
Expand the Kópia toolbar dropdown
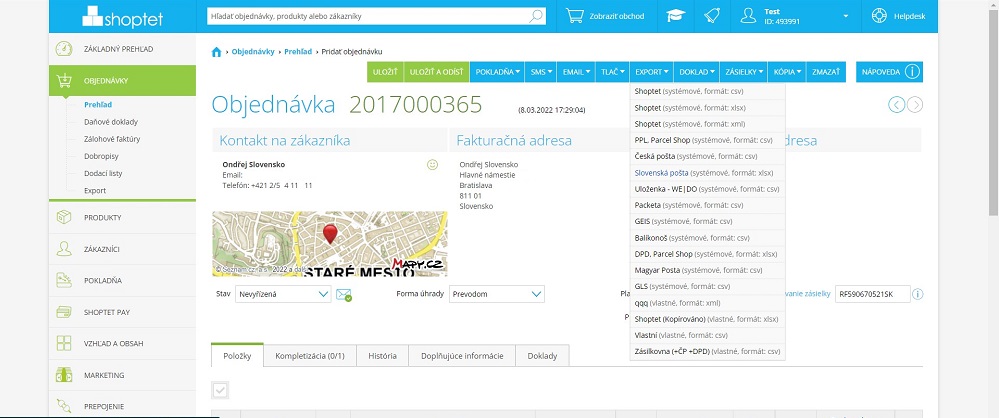coord(787,72)
